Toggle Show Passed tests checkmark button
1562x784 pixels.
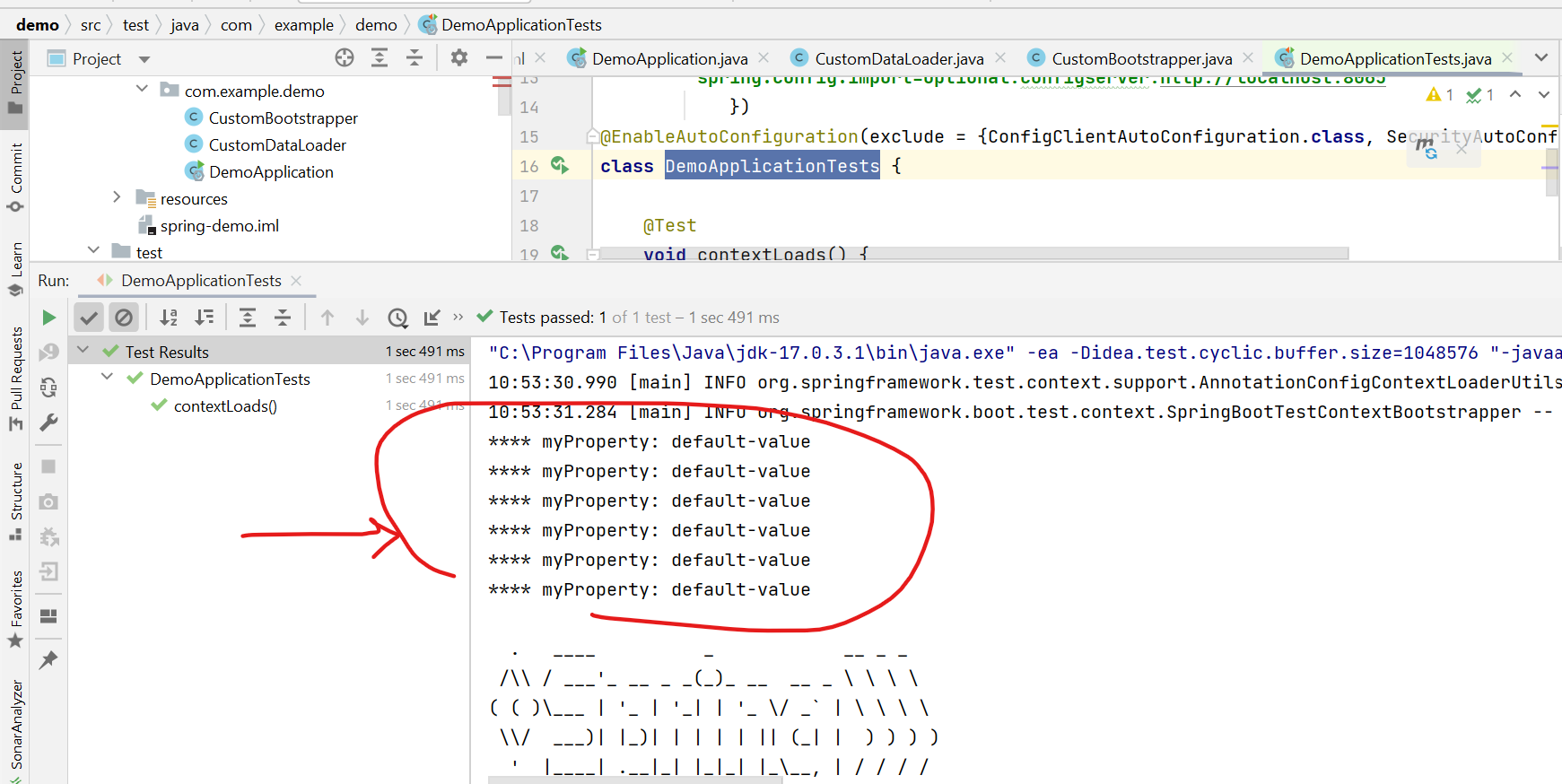click(89, 318)
